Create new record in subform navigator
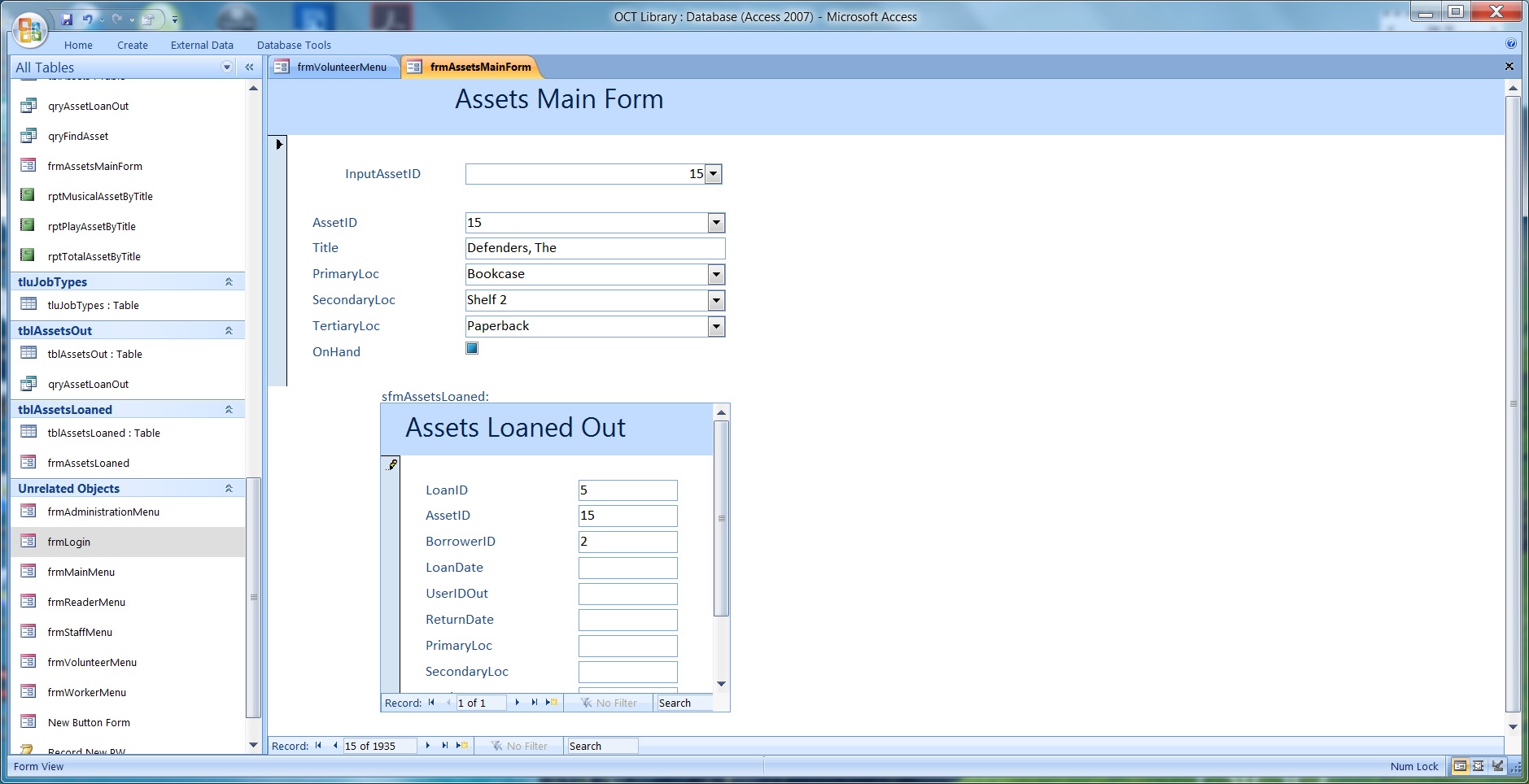 [552, 703]
